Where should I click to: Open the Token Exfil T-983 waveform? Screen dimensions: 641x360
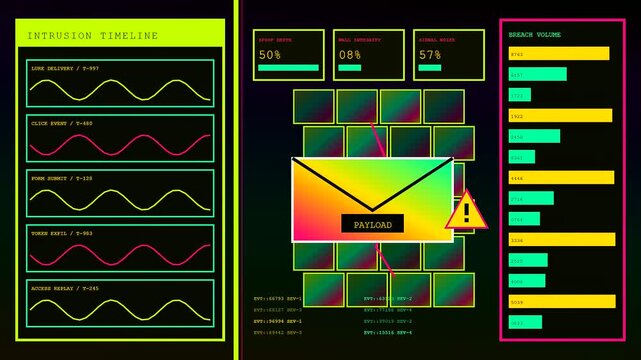(120, 248)
